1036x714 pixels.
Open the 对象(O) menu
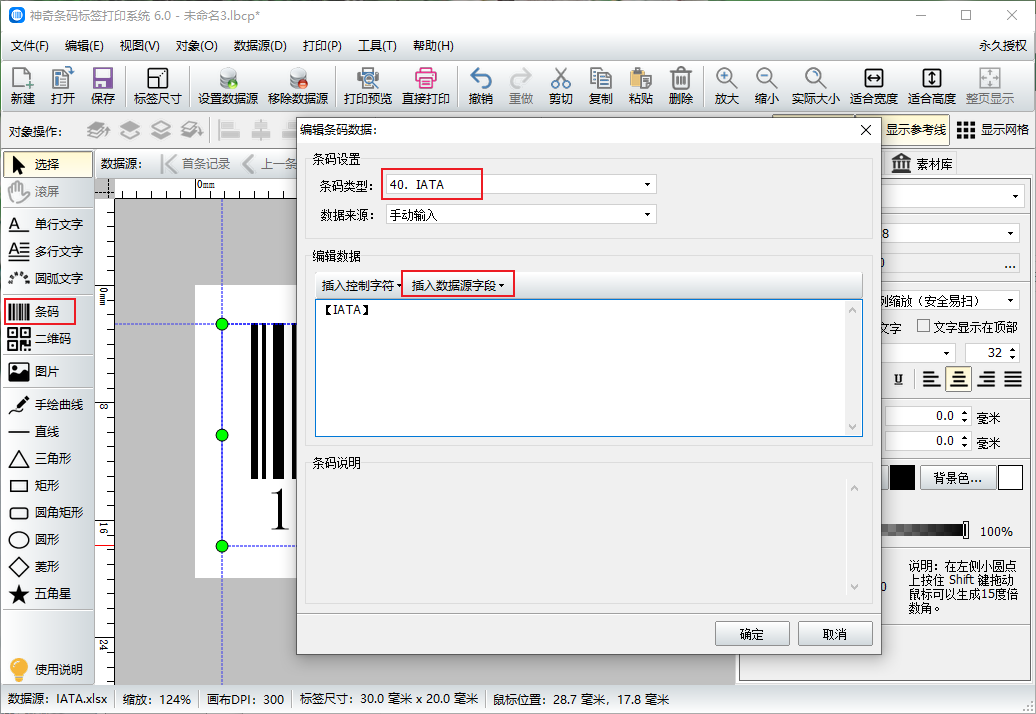pyautogui.click(x=196, y=46)
